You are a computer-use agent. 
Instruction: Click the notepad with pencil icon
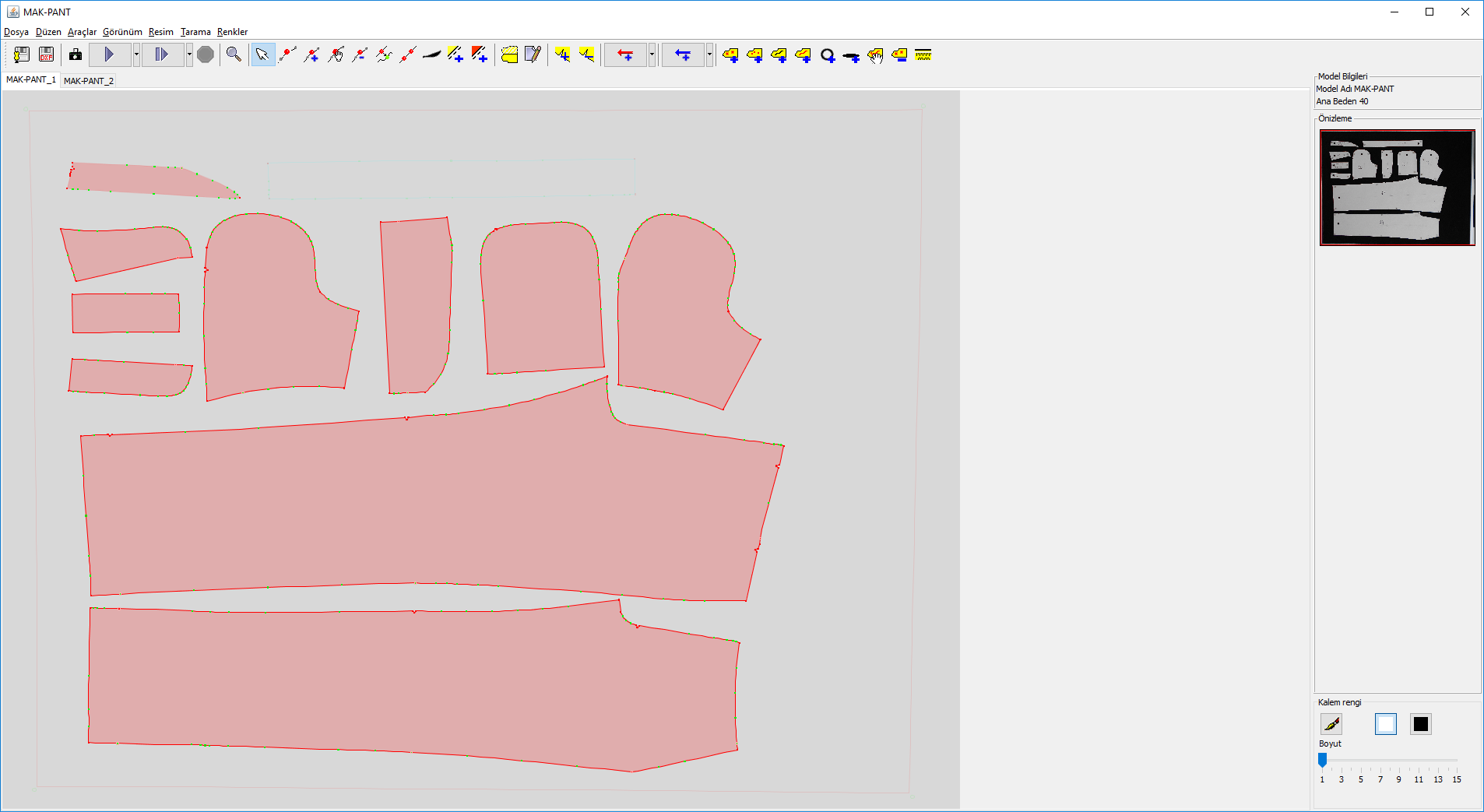[533, 54]
